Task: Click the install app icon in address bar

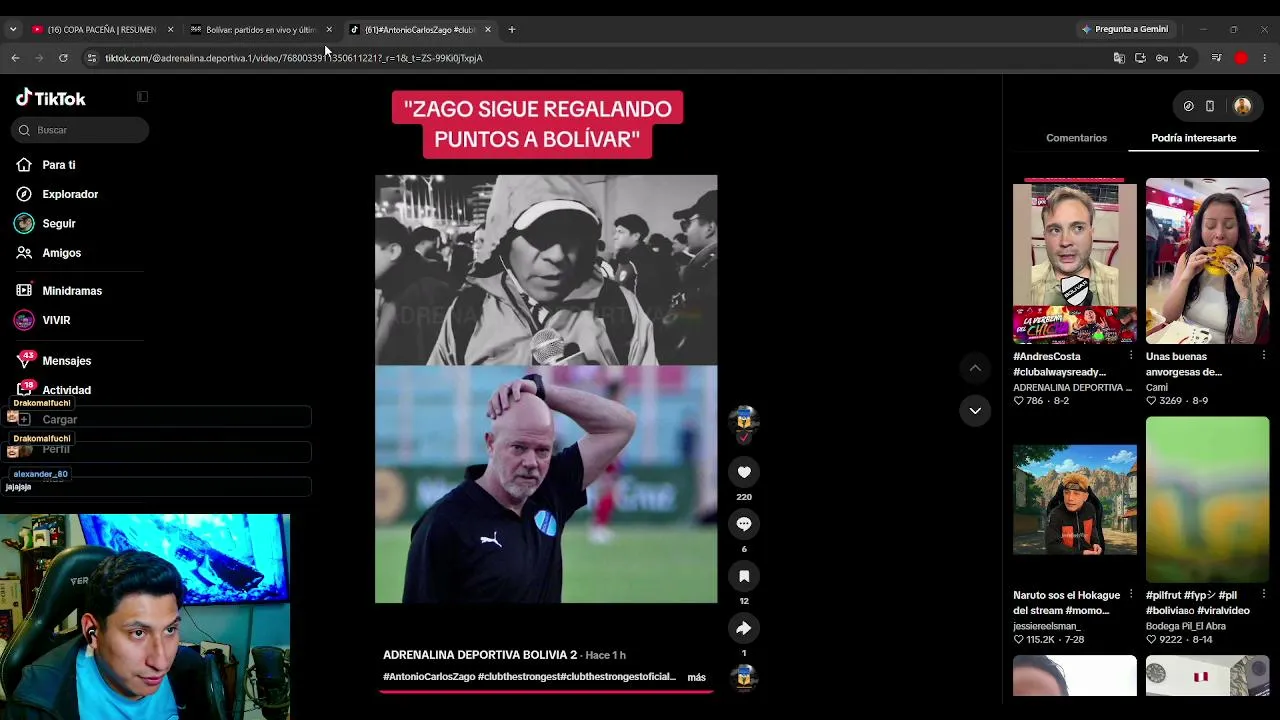Action: pos(1140,58)
